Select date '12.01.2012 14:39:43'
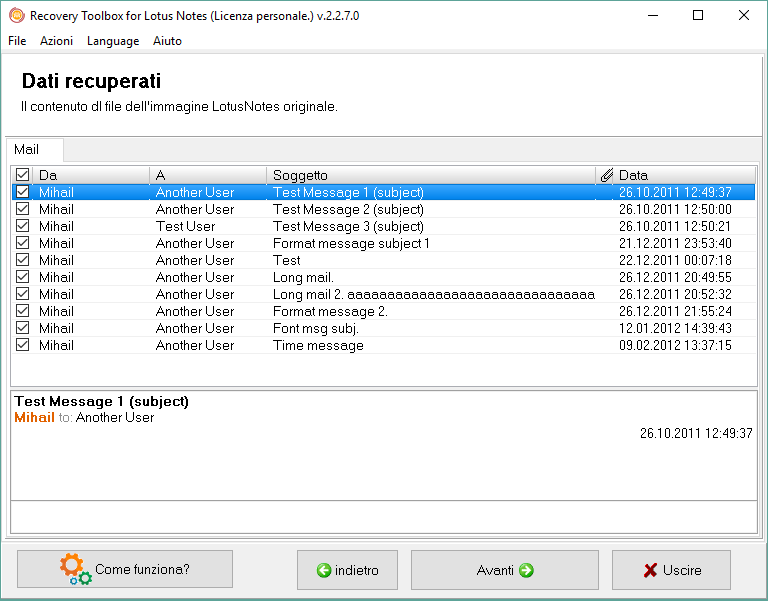 pos(675,328)
